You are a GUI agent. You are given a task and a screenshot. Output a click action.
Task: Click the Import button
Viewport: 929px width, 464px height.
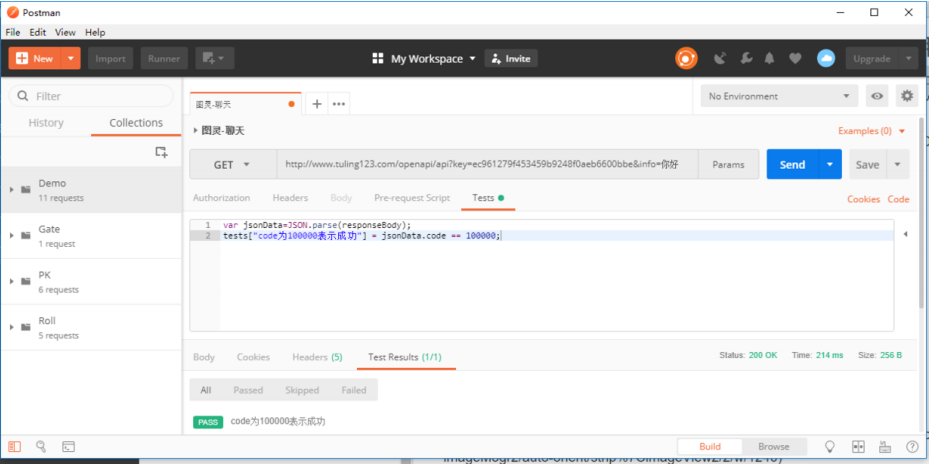[111, 58]
